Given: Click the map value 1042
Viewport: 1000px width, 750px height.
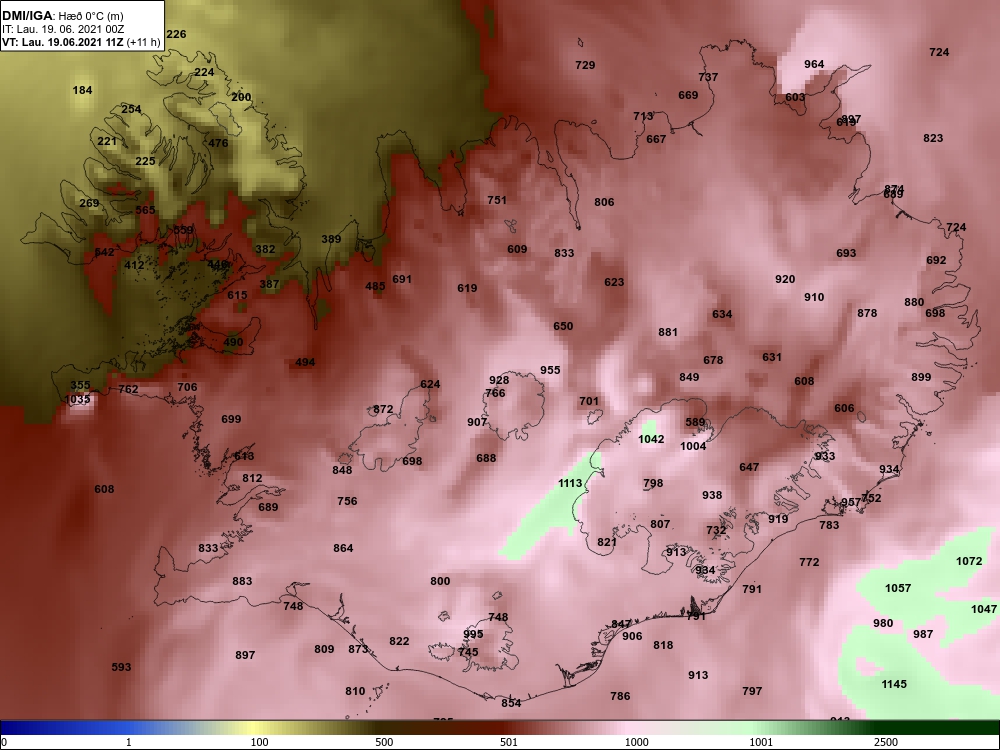Looking at the screenshot, I should click(651, 439).
